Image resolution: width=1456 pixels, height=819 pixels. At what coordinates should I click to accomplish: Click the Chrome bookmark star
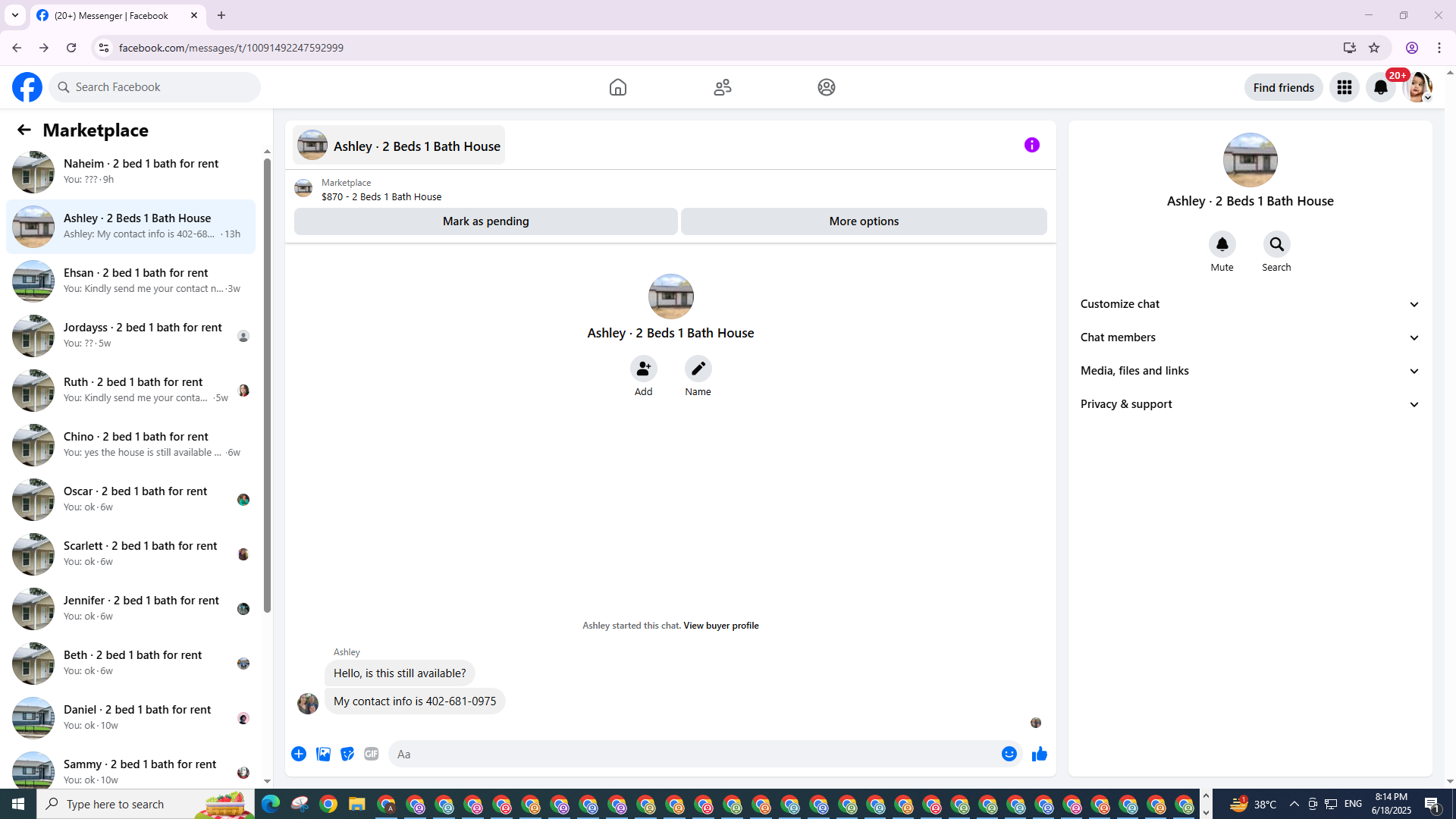(x=1374, y=48)
